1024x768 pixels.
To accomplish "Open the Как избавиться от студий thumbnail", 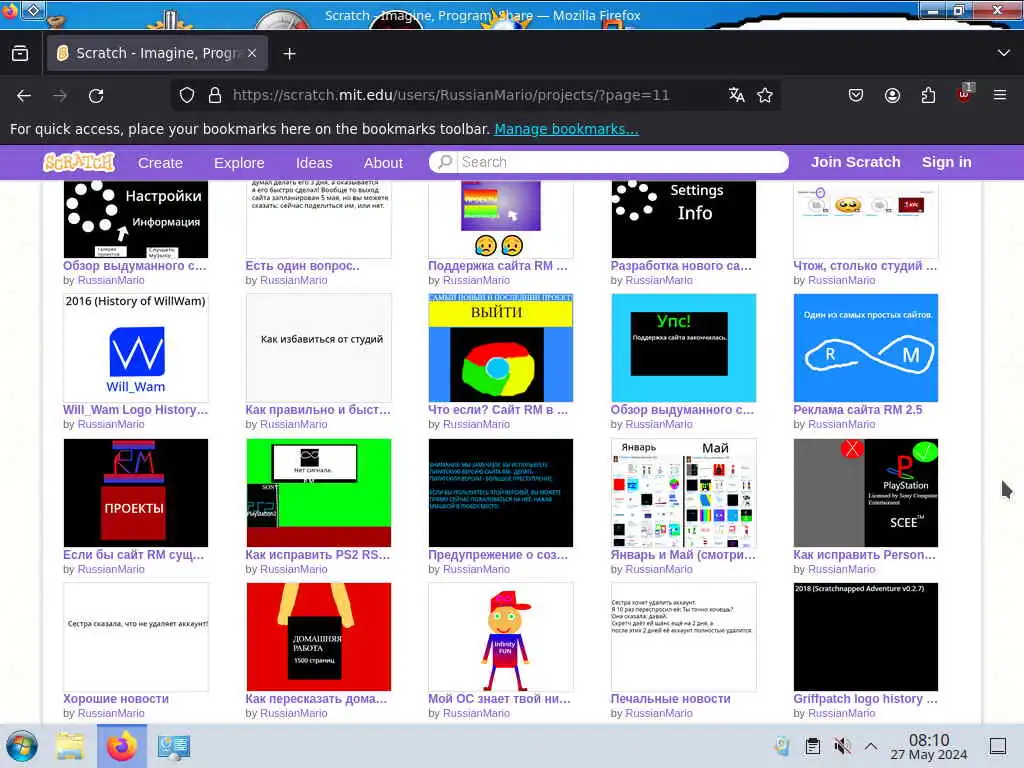I will (x=319, y=347).
